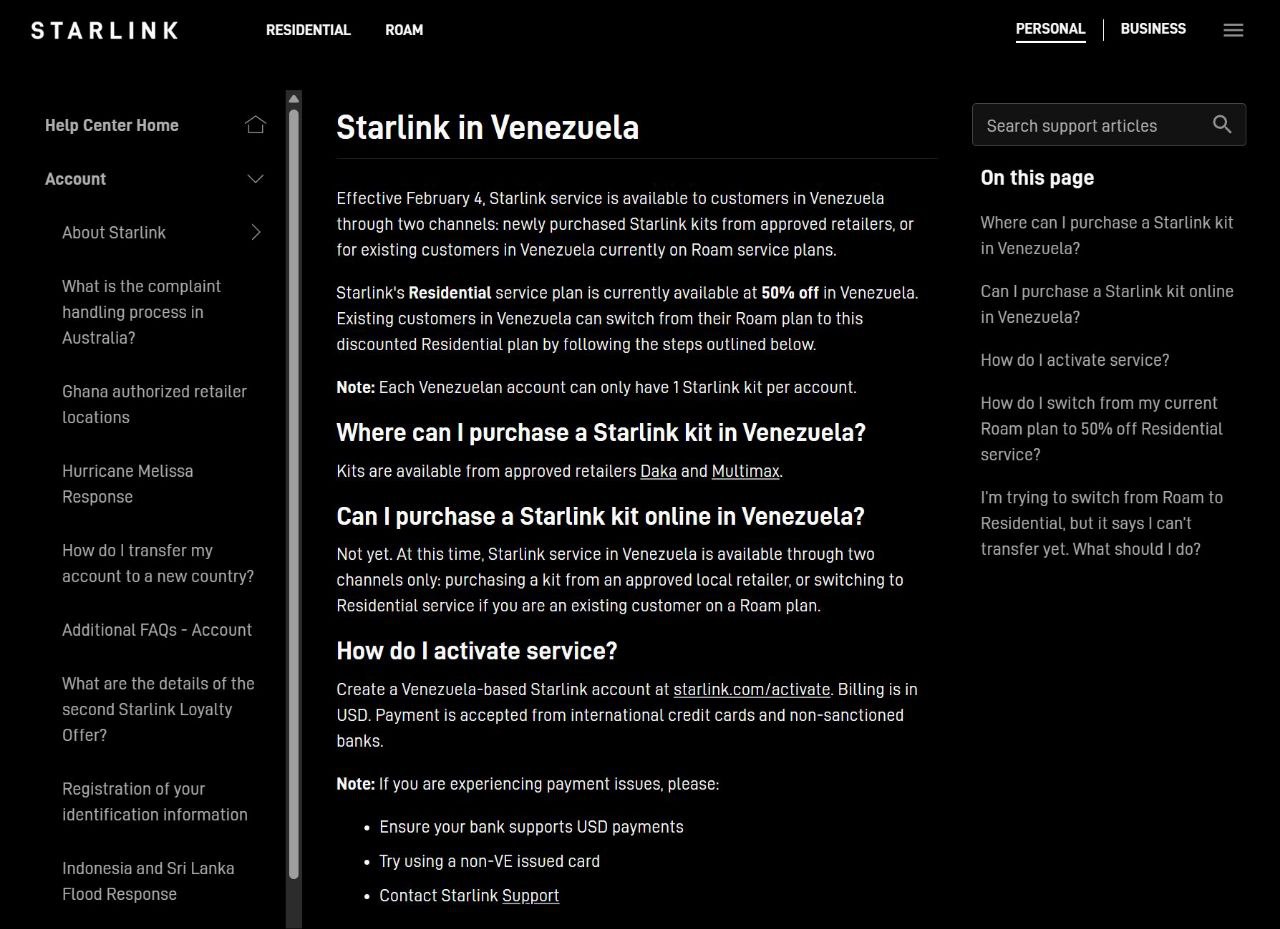
Task: Open the hamburger menu icon
Action: [1233, 30]
